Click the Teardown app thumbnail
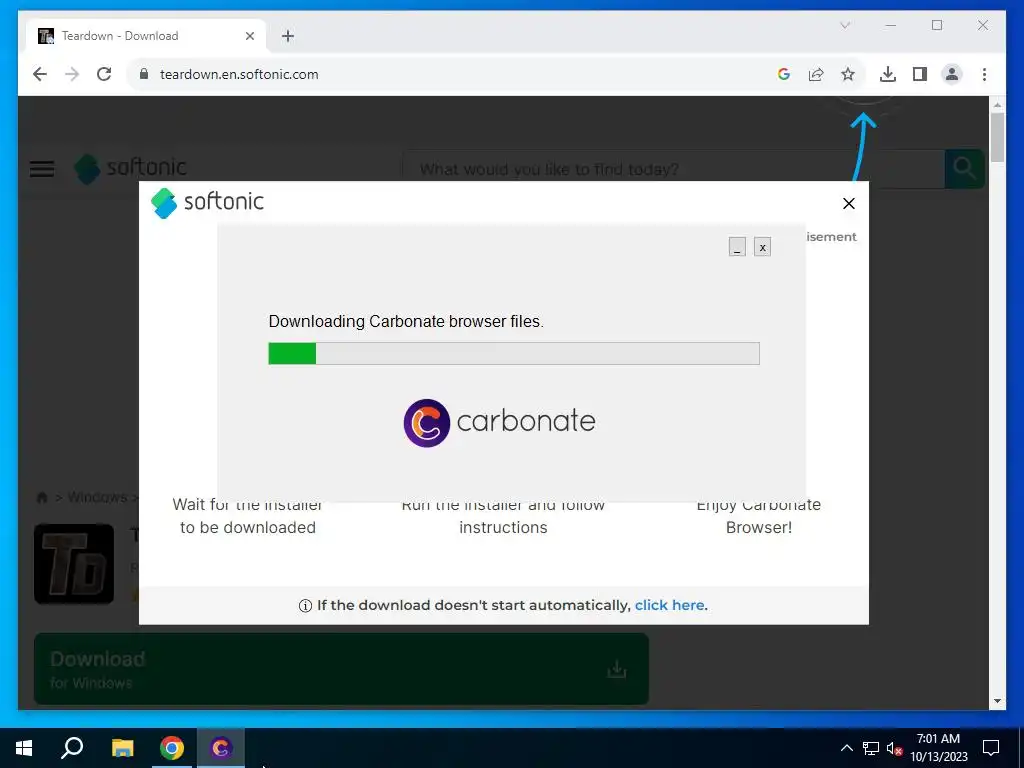 tap(74, 564)
